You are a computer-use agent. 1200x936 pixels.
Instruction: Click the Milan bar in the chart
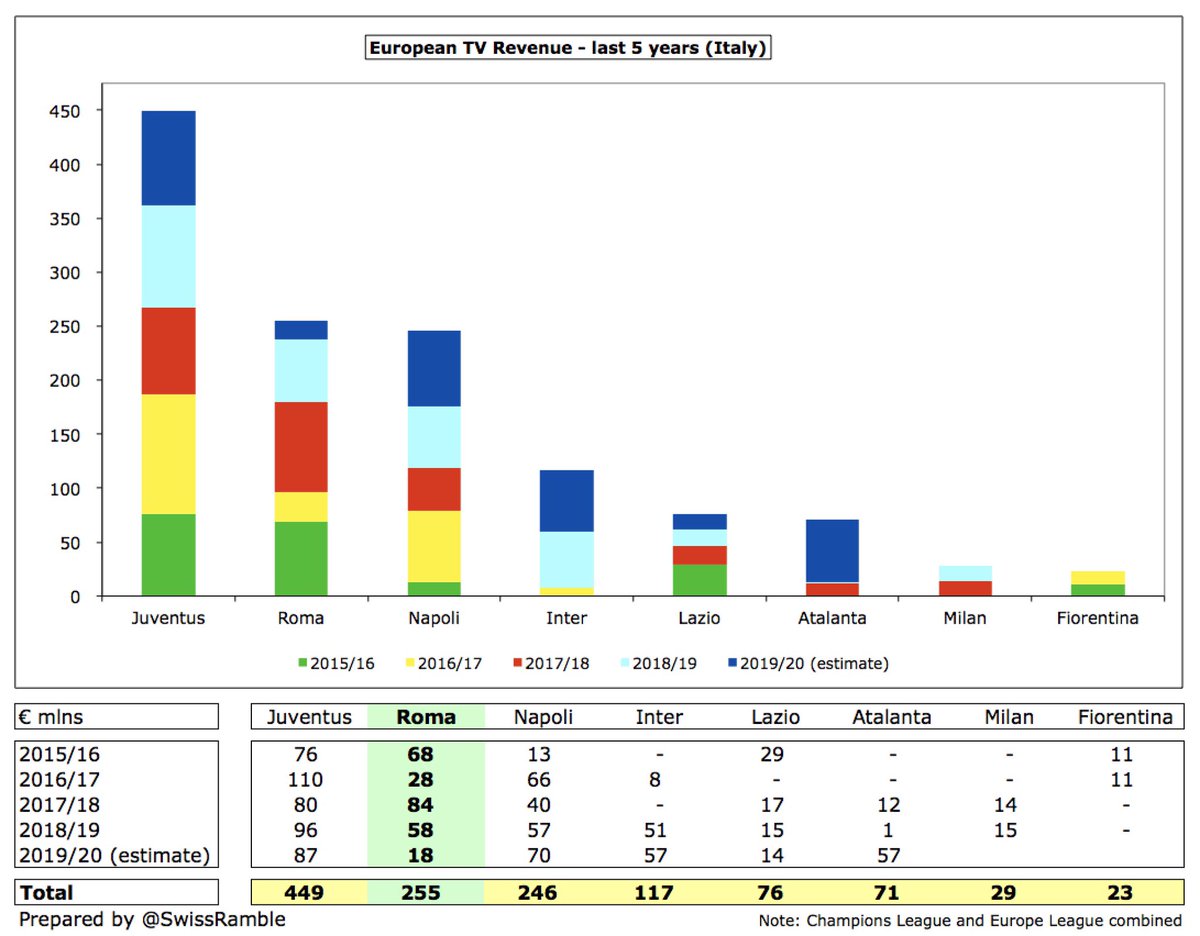click(x=964, y=581)
